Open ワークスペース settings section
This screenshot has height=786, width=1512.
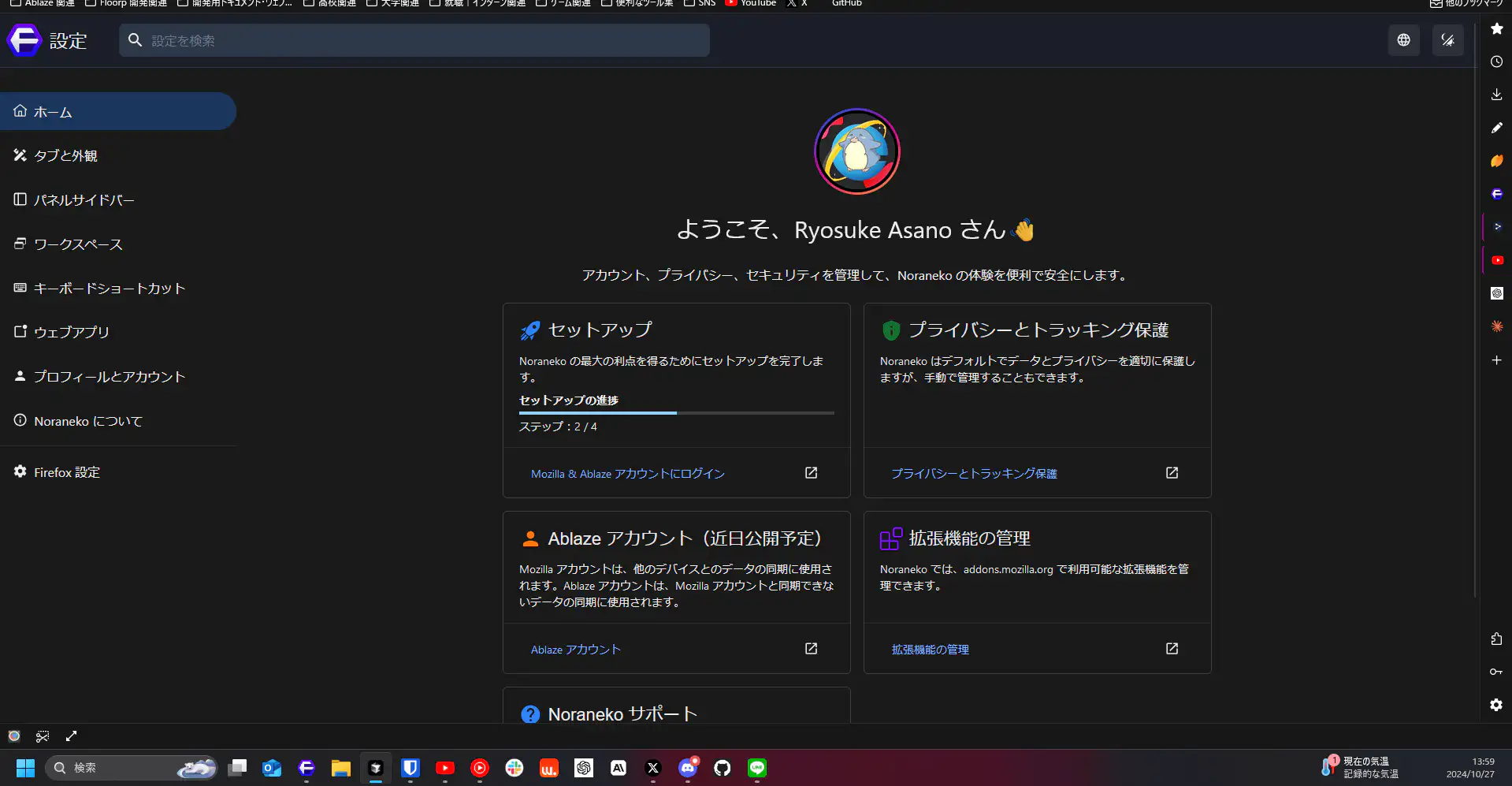(118, 244)
